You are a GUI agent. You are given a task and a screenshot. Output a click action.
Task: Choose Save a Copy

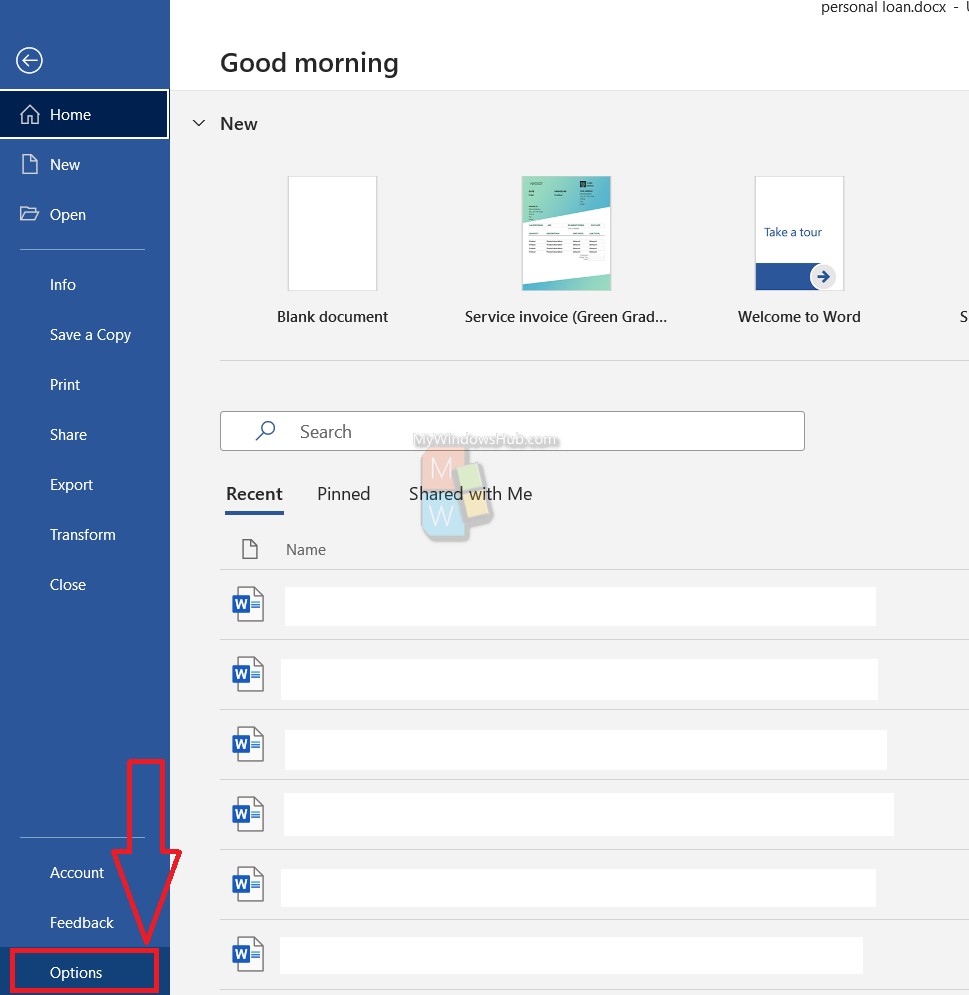coord(84,334)
